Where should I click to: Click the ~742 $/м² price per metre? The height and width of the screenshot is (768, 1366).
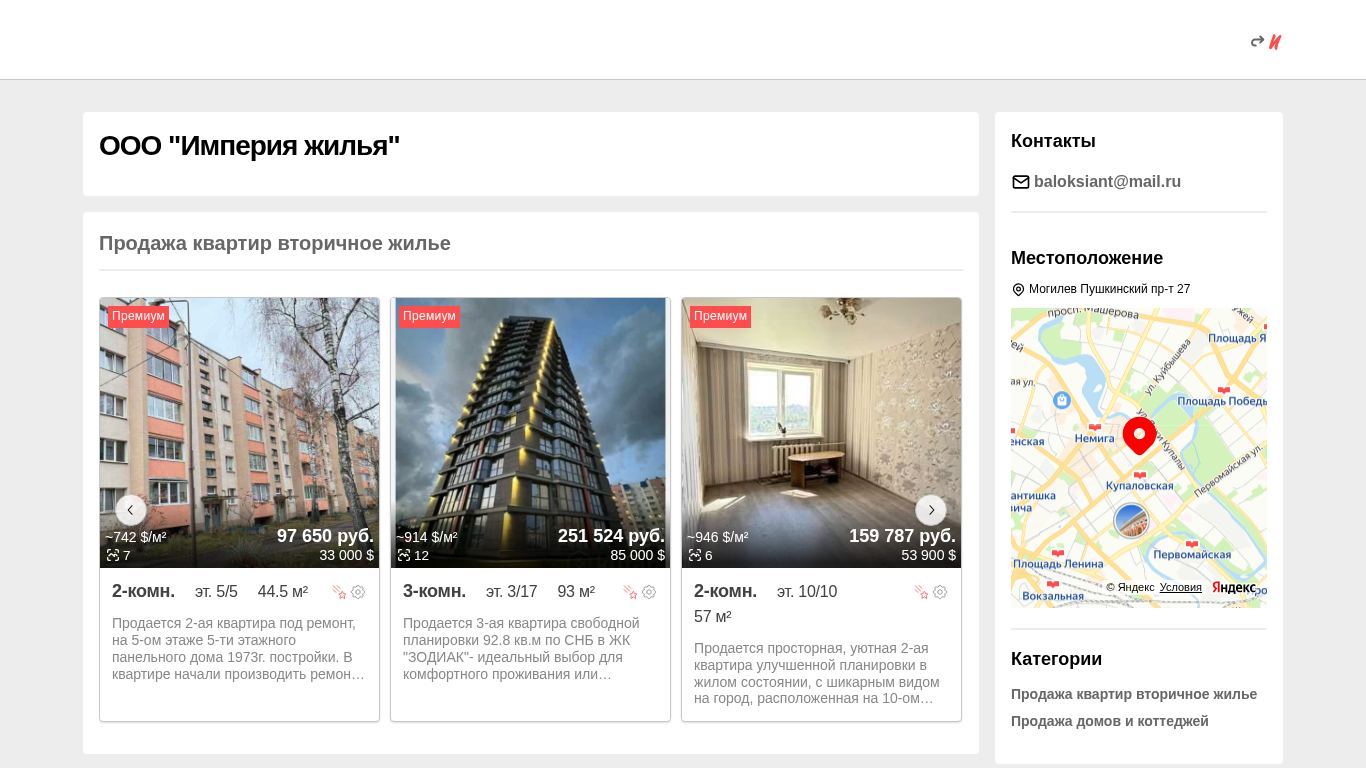[136, 537]
